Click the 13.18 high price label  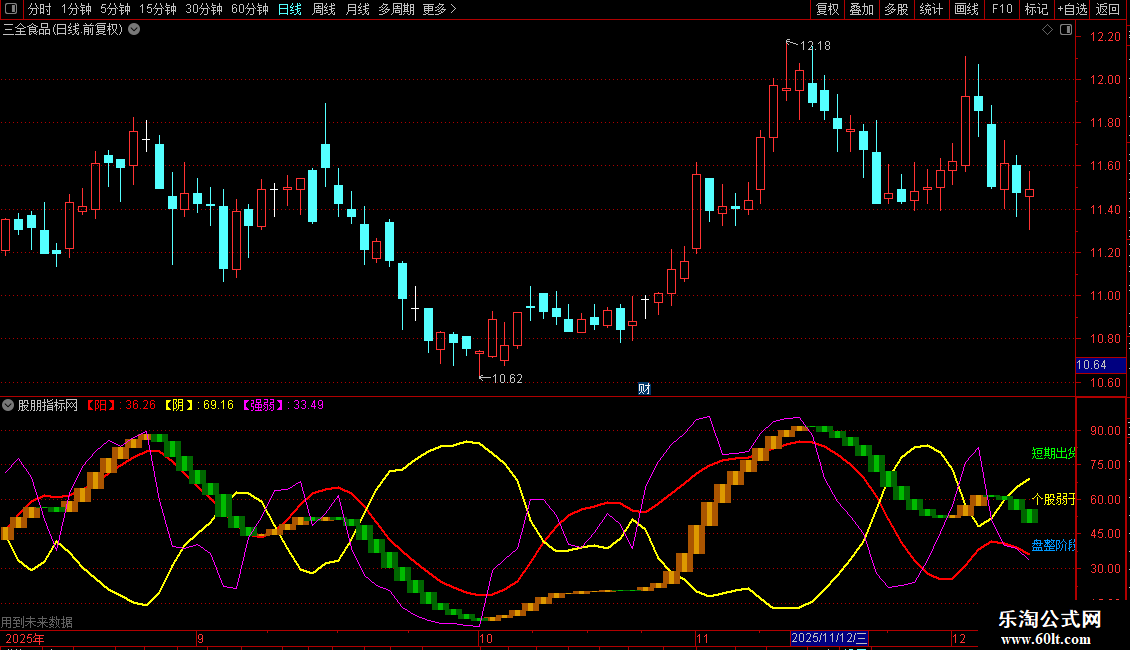click(x=815, y=46)
